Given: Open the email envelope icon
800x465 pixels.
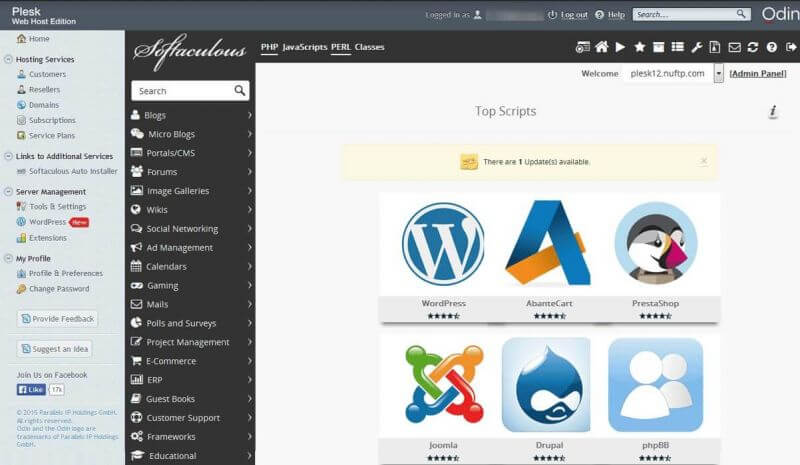Looking at the screenshot, I should tap(734, 47).
